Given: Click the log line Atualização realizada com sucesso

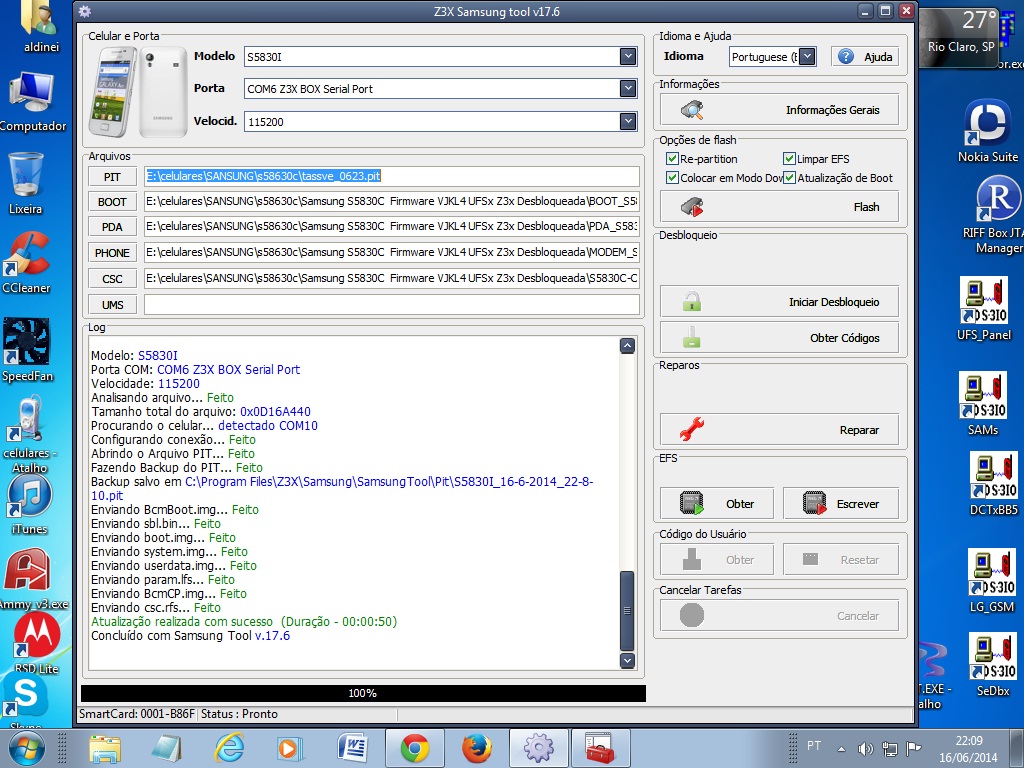Looking at the screenshot, I should (x=244, y=622).
